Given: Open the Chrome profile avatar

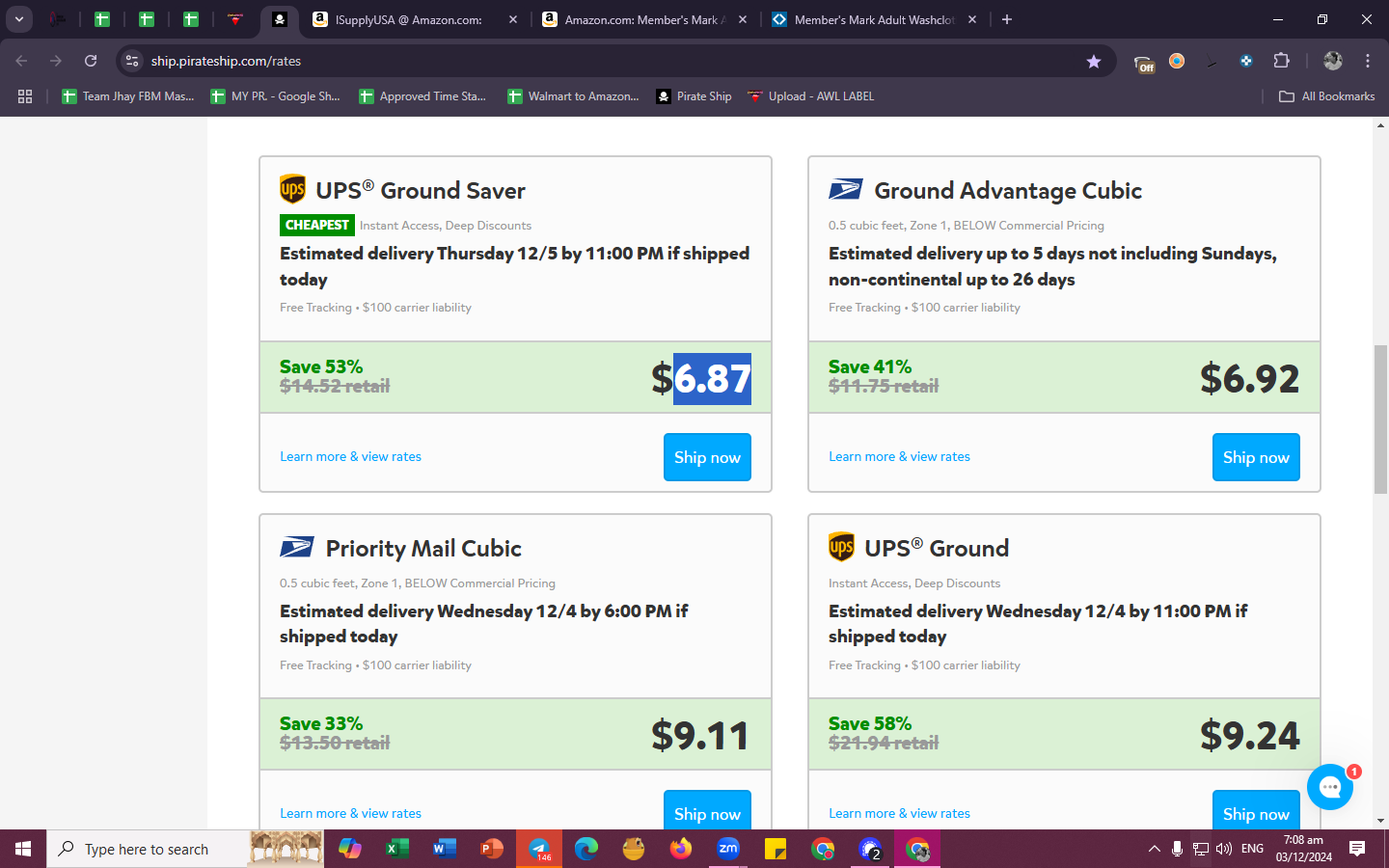Looking at the screenshot, I should pos(1333,61).
